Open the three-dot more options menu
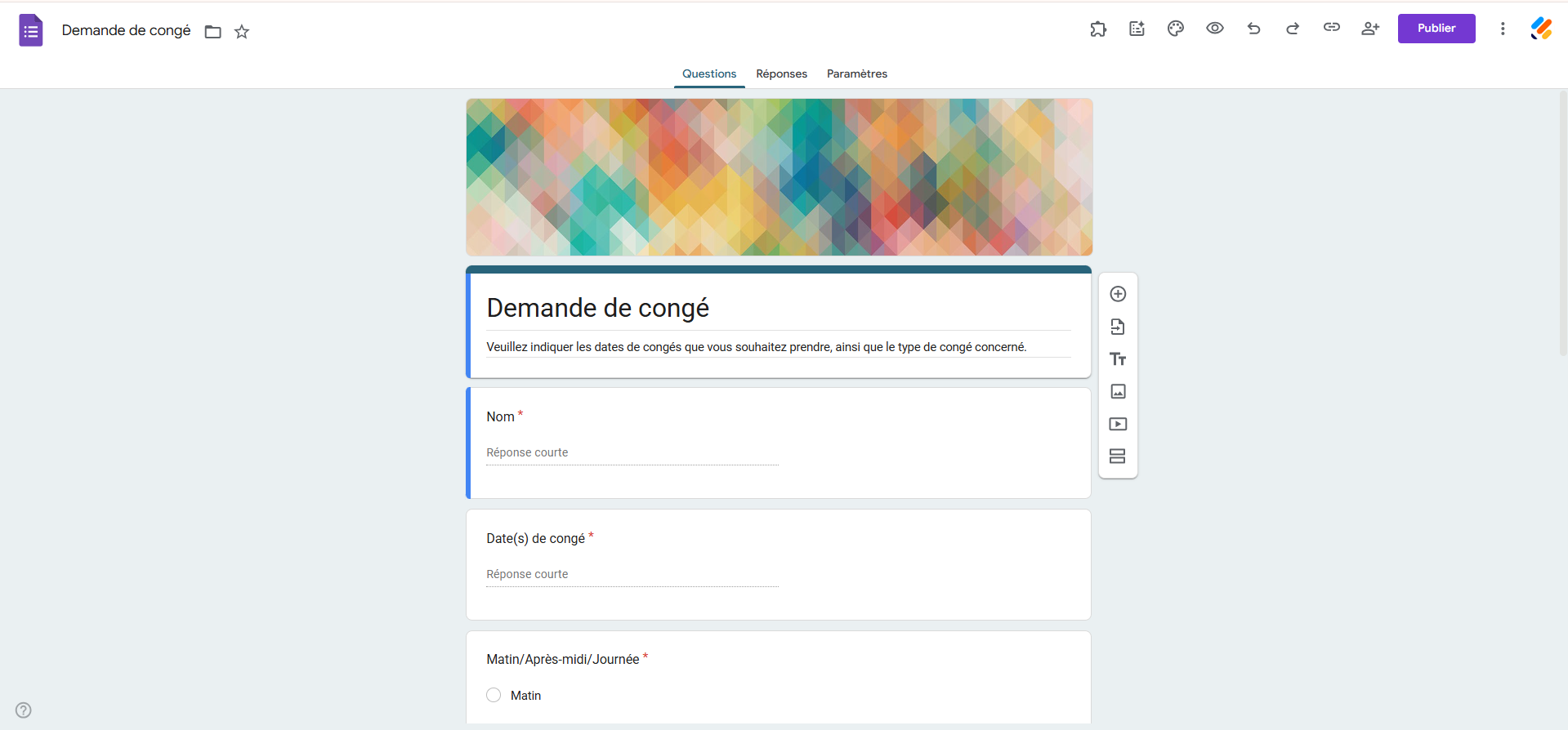Image resolution: width=1568 pixels, height=730 pixels. coord(1503,29)
